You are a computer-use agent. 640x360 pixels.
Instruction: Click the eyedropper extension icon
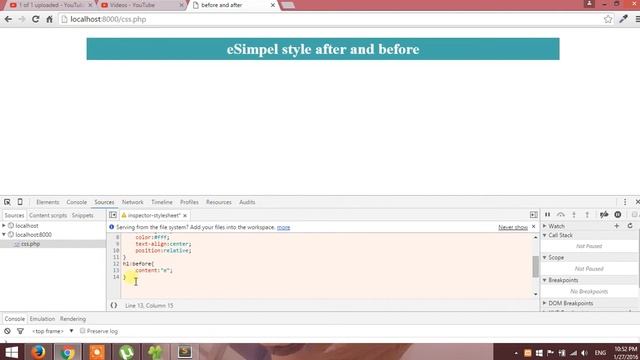coord(623,19)
